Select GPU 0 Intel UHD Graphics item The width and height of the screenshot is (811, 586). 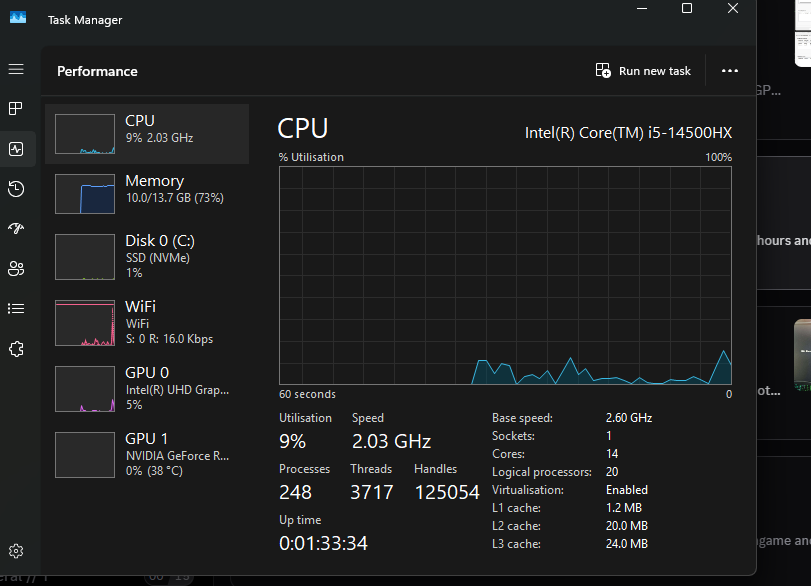click(x=146, y=388)
